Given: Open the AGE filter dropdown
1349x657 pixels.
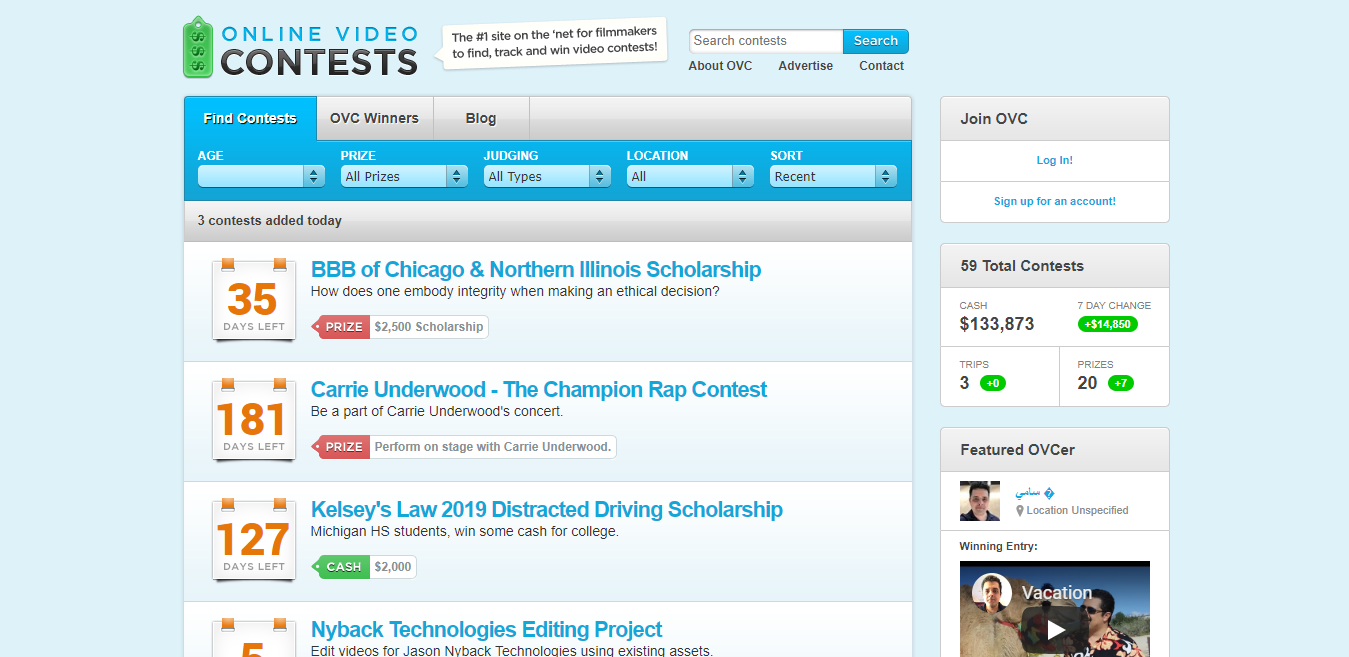Looking at the screenshot, I should click(x=261, y=176).
